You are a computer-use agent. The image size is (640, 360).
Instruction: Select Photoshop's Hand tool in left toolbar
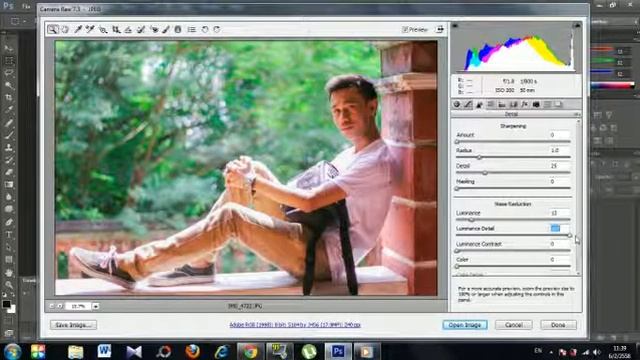tap(9, 272)
